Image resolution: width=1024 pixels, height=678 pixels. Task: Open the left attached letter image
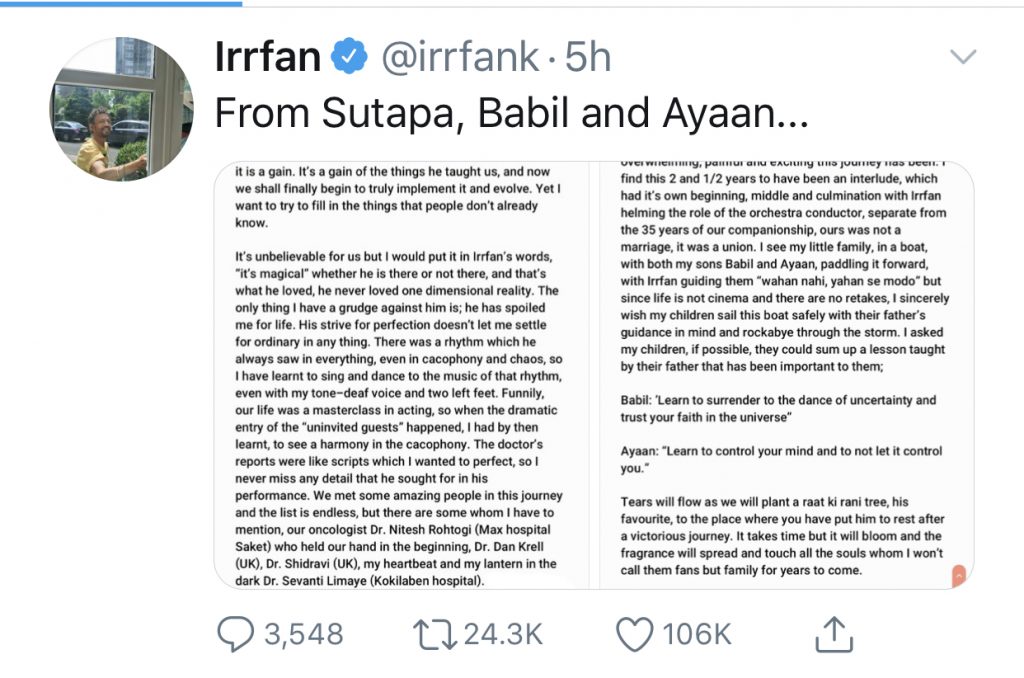tap(400, 375)
